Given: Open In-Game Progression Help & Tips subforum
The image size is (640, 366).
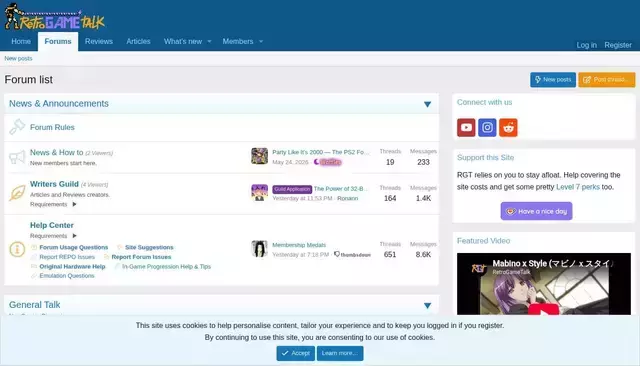Looking at the screenshot, I should pyautogui.click(x=166, y=266).
